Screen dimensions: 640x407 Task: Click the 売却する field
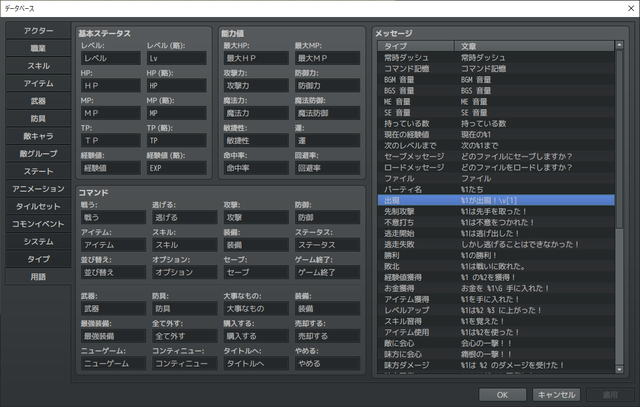coord(327,336)
